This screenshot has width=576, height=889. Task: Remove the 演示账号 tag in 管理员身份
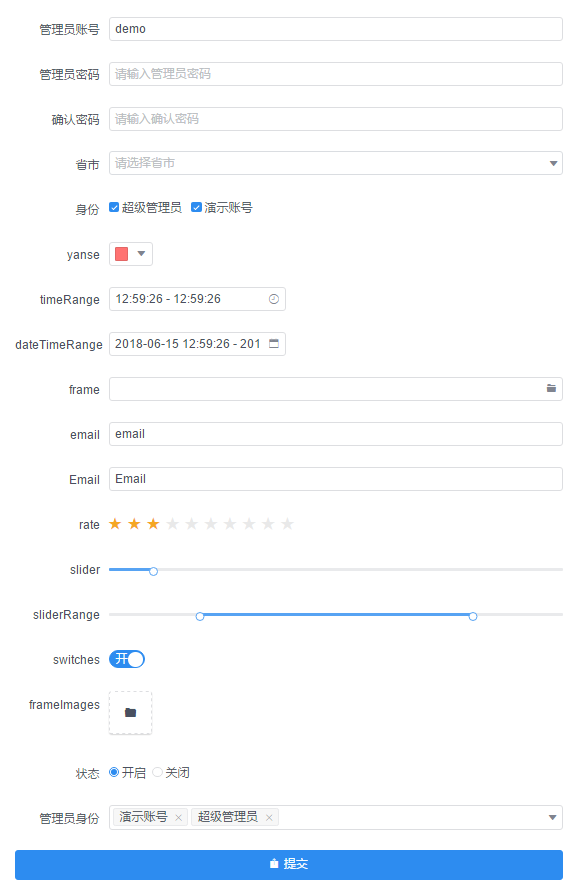point(179,818)
